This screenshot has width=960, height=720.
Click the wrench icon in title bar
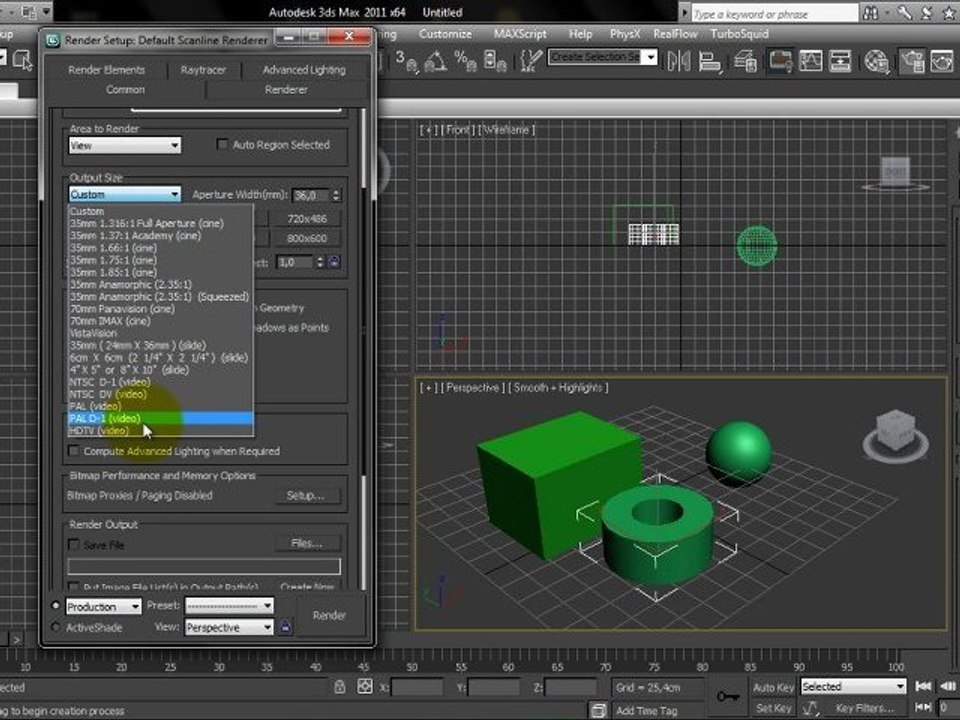(x=905, y=13)
